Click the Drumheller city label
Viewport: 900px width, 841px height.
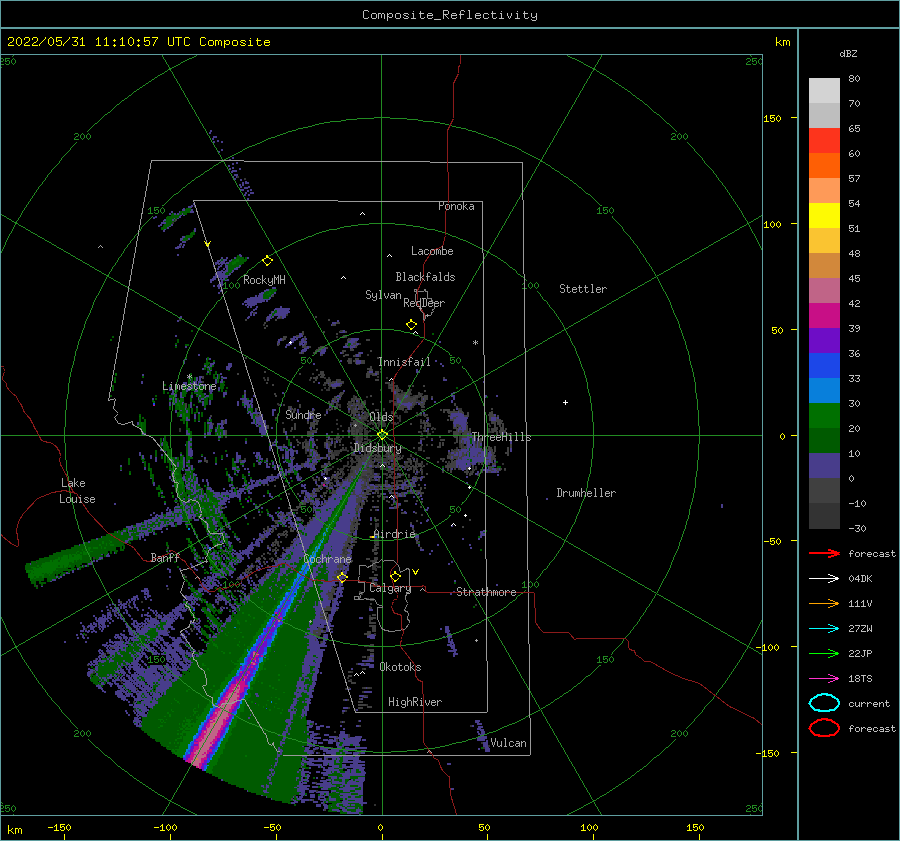(586, 493)
